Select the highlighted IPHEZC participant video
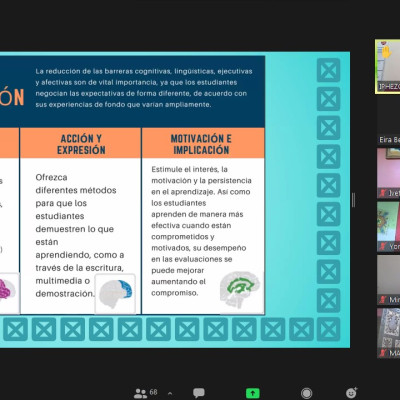 [388, 67]
